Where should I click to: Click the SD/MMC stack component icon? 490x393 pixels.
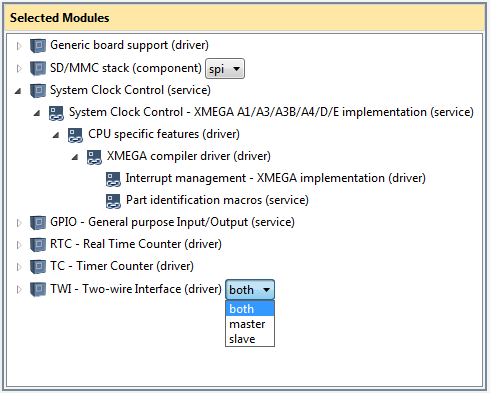point(38,68)
